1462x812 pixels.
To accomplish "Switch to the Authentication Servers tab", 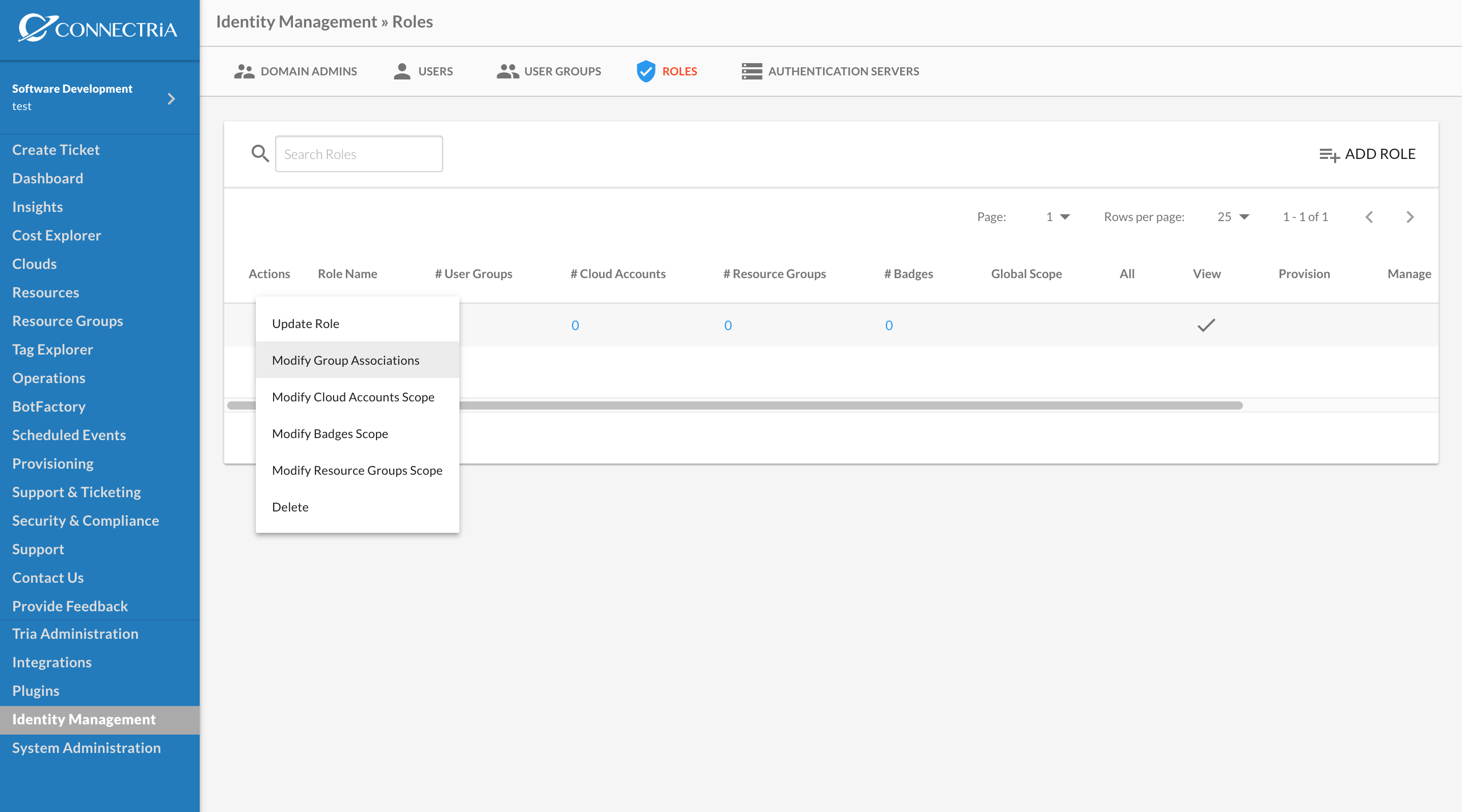I will [830, 71].
